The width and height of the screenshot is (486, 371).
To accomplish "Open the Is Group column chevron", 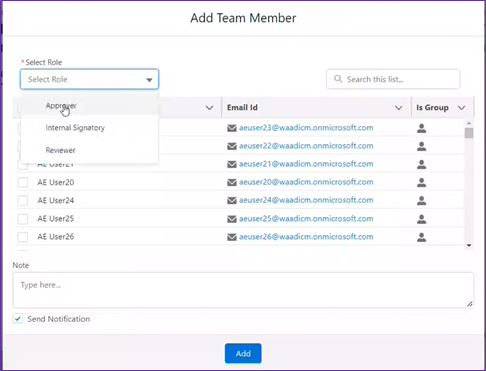I will [x=461, y=108].
